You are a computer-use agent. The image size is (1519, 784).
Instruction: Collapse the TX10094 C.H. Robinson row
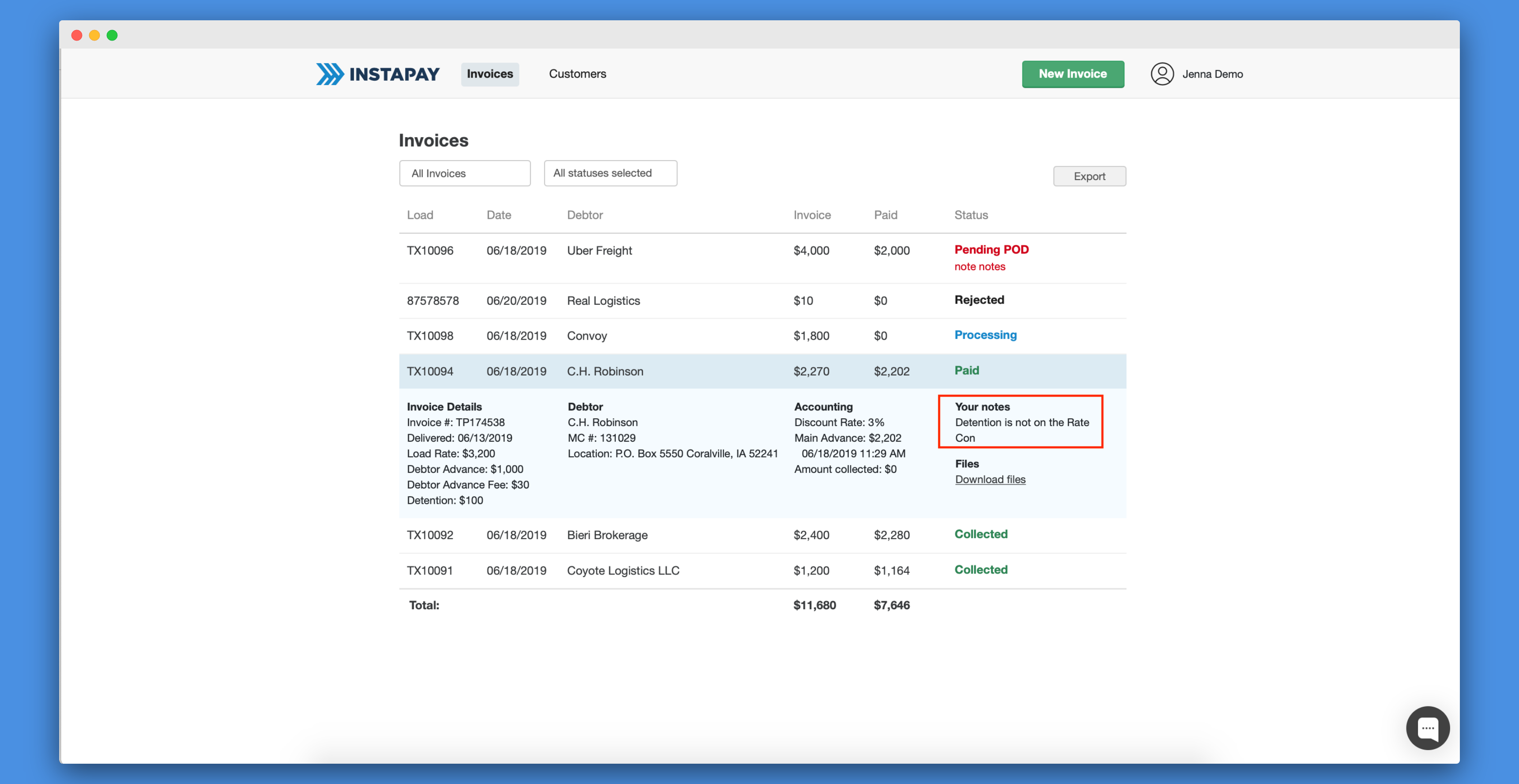click(x=763, y=371)
